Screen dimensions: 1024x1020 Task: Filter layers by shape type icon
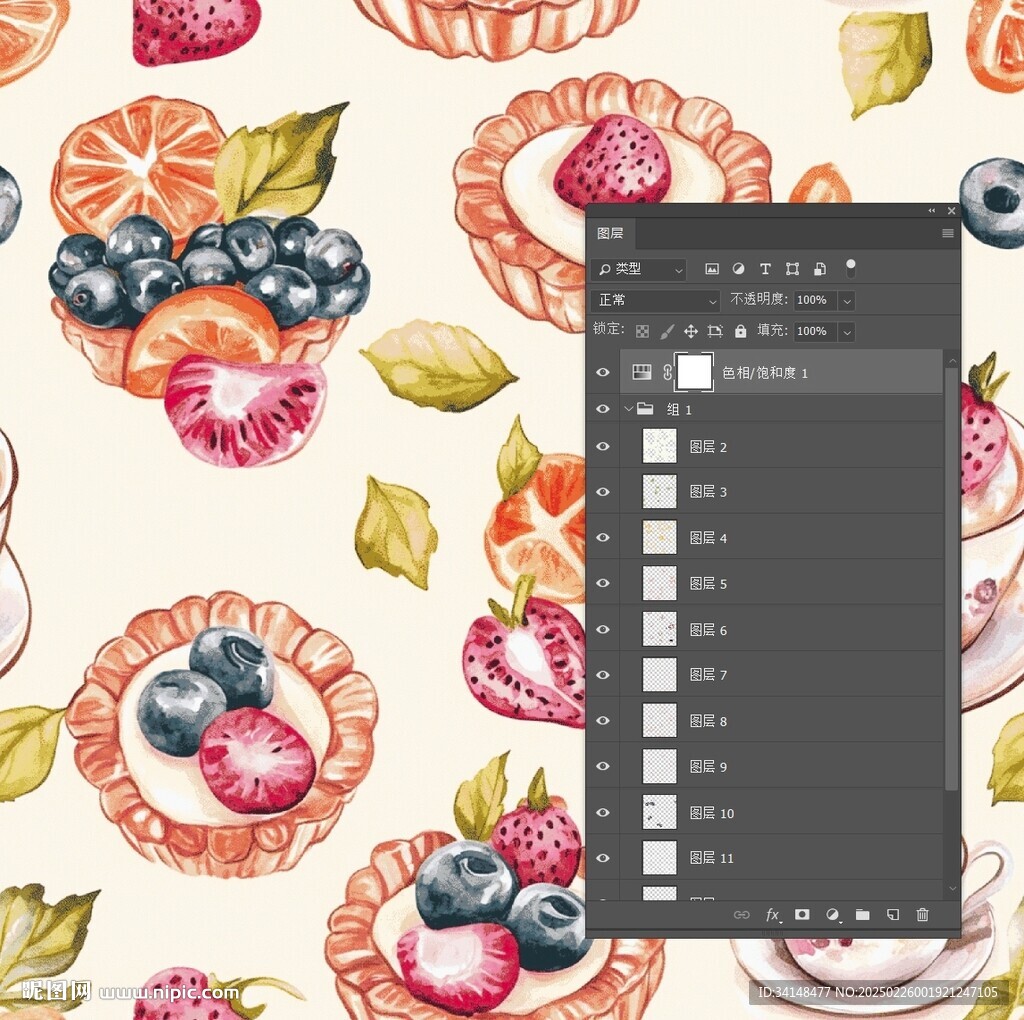coord(792,268)
